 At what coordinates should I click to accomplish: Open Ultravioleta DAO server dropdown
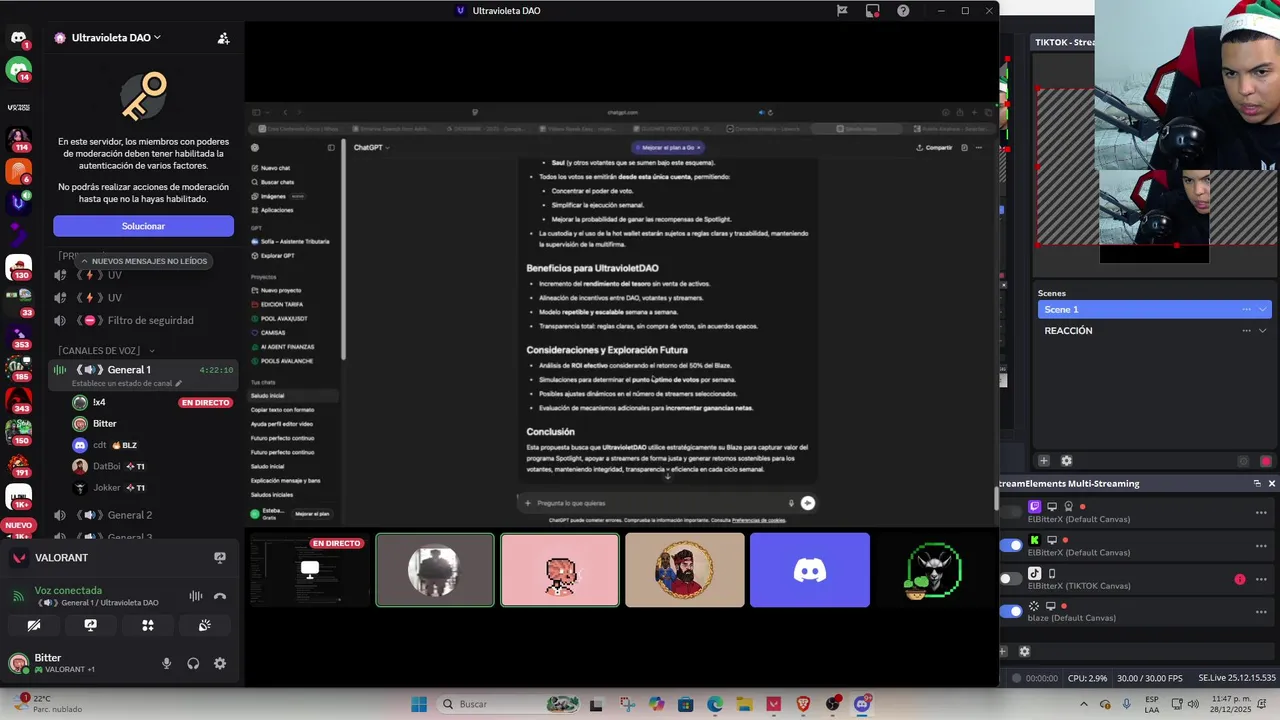115,38
